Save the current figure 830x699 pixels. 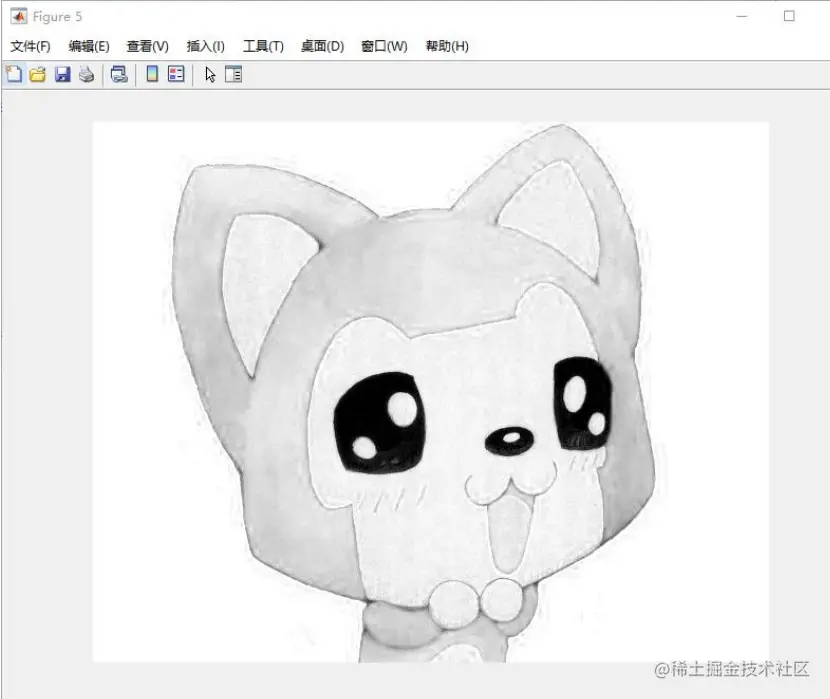click(x=63, y=73)
